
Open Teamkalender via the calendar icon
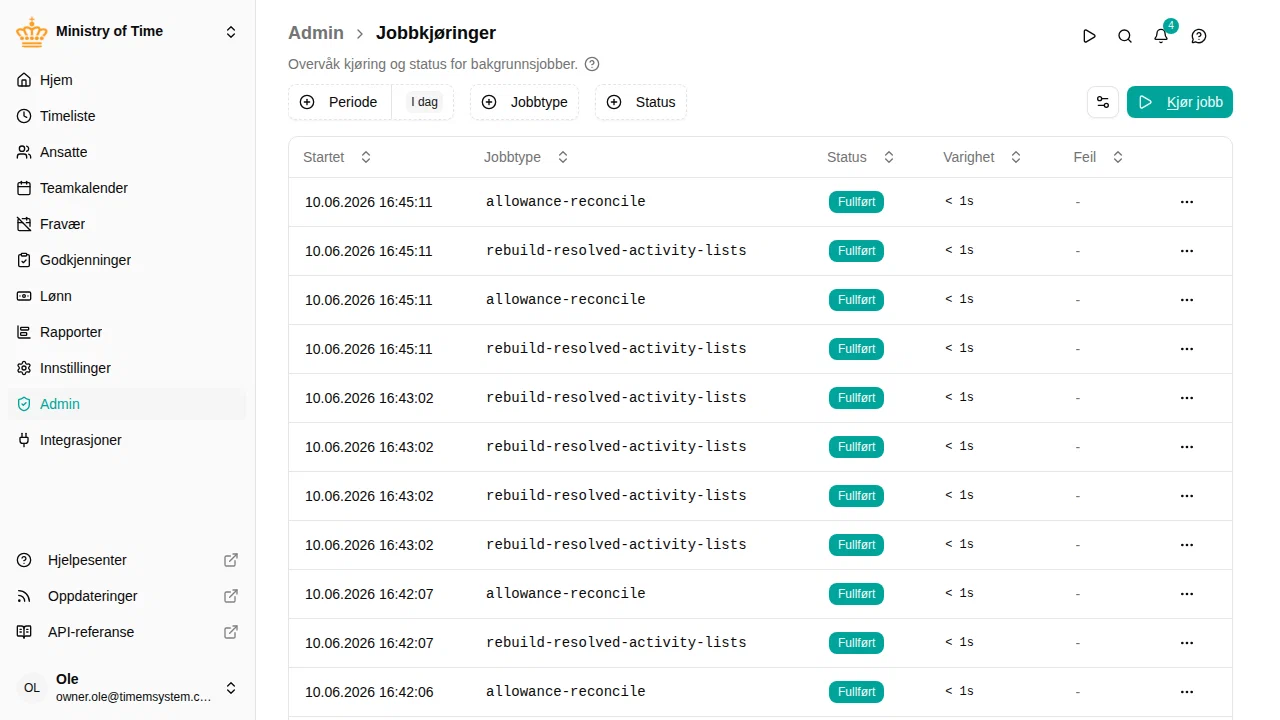24,188
